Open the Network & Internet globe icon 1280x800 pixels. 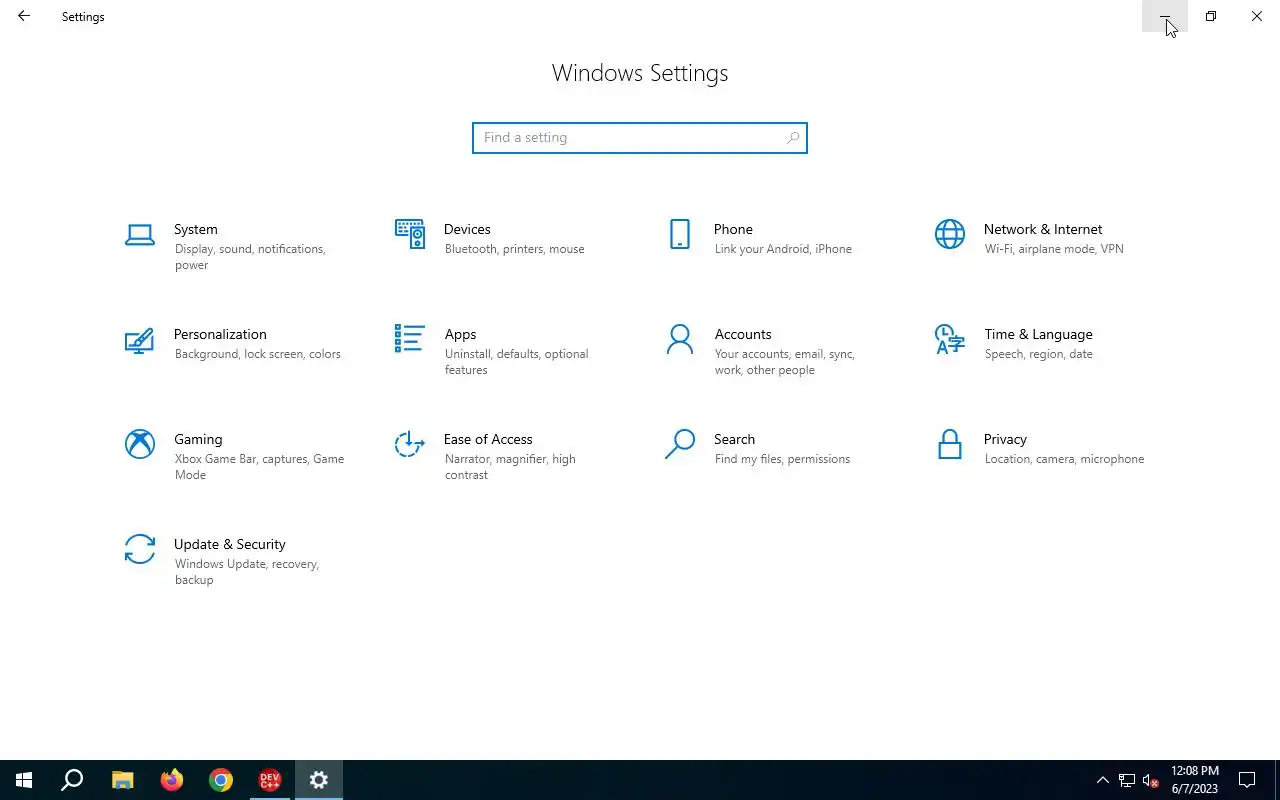tap(950, 235)
